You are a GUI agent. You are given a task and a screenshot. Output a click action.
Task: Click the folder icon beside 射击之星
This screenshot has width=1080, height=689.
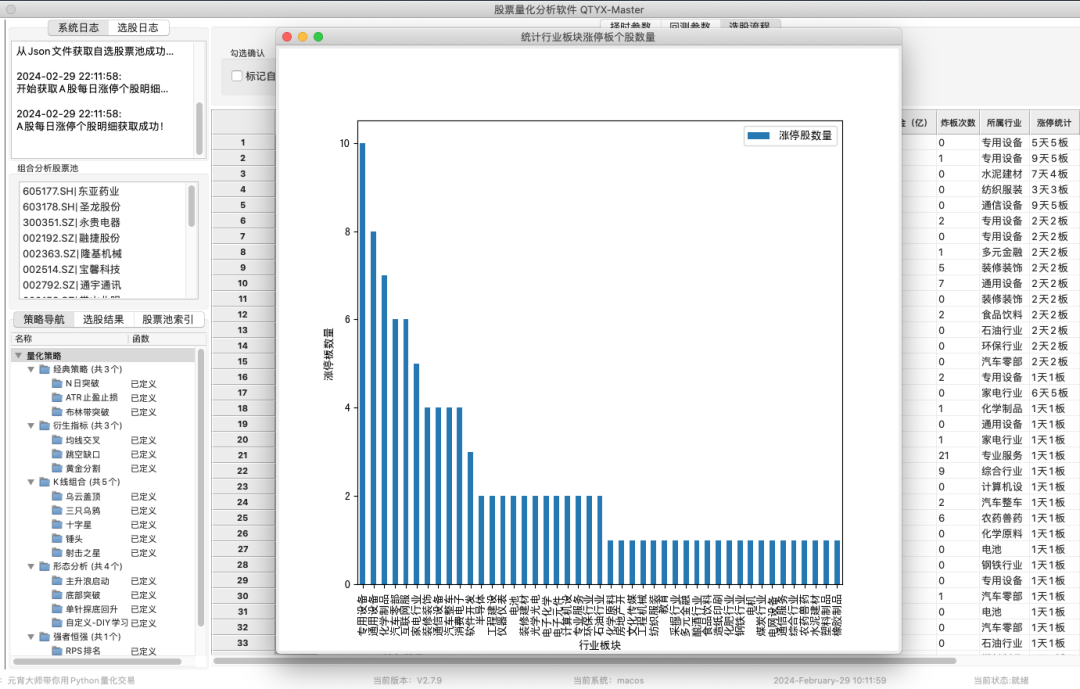[x=57, y=553]
